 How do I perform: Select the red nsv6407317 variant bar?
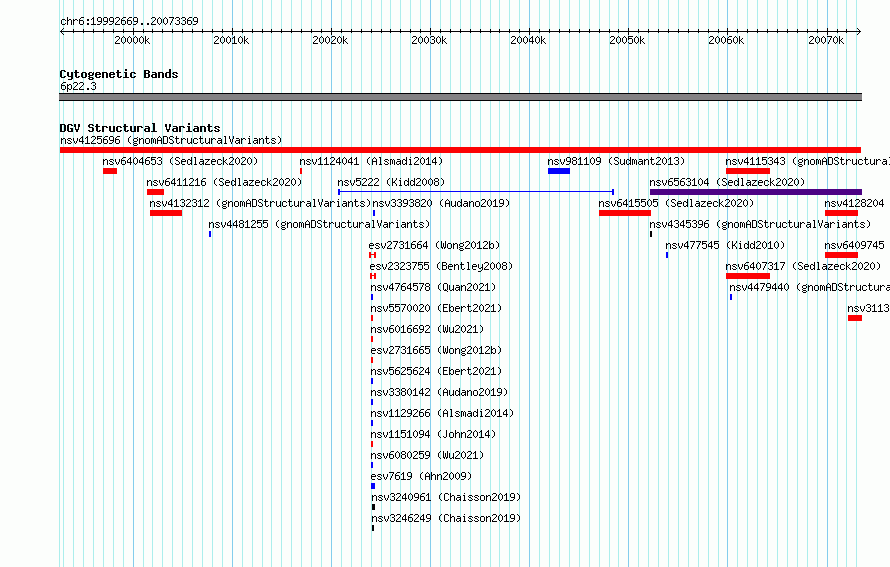pyautogui.click(x=748, y=276)
